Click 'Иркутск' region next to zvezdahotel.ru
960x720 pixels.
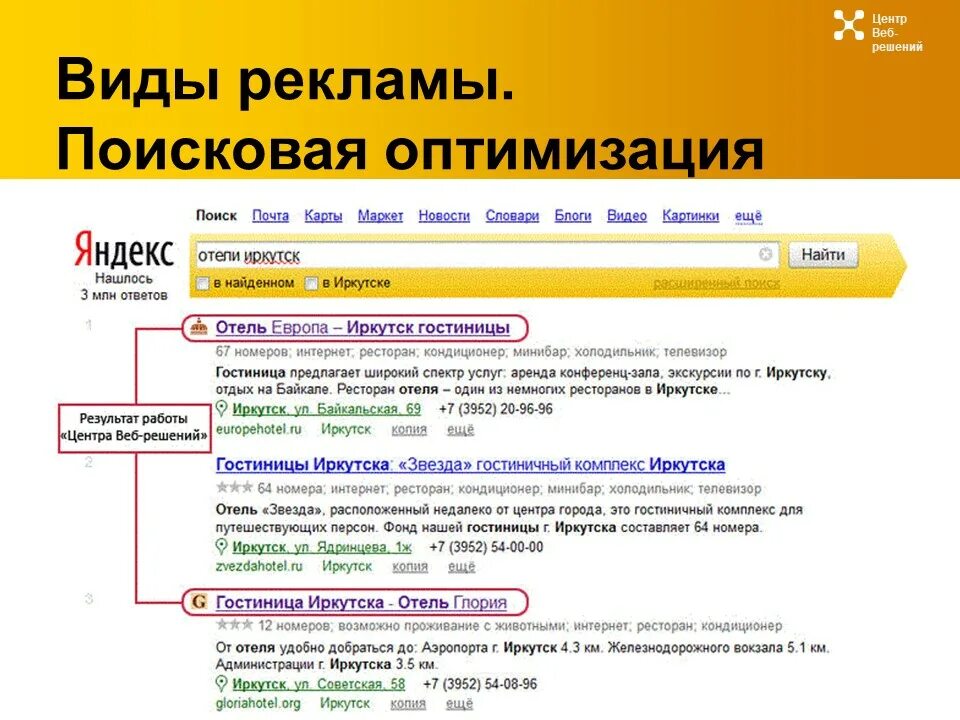coord(347,566)
